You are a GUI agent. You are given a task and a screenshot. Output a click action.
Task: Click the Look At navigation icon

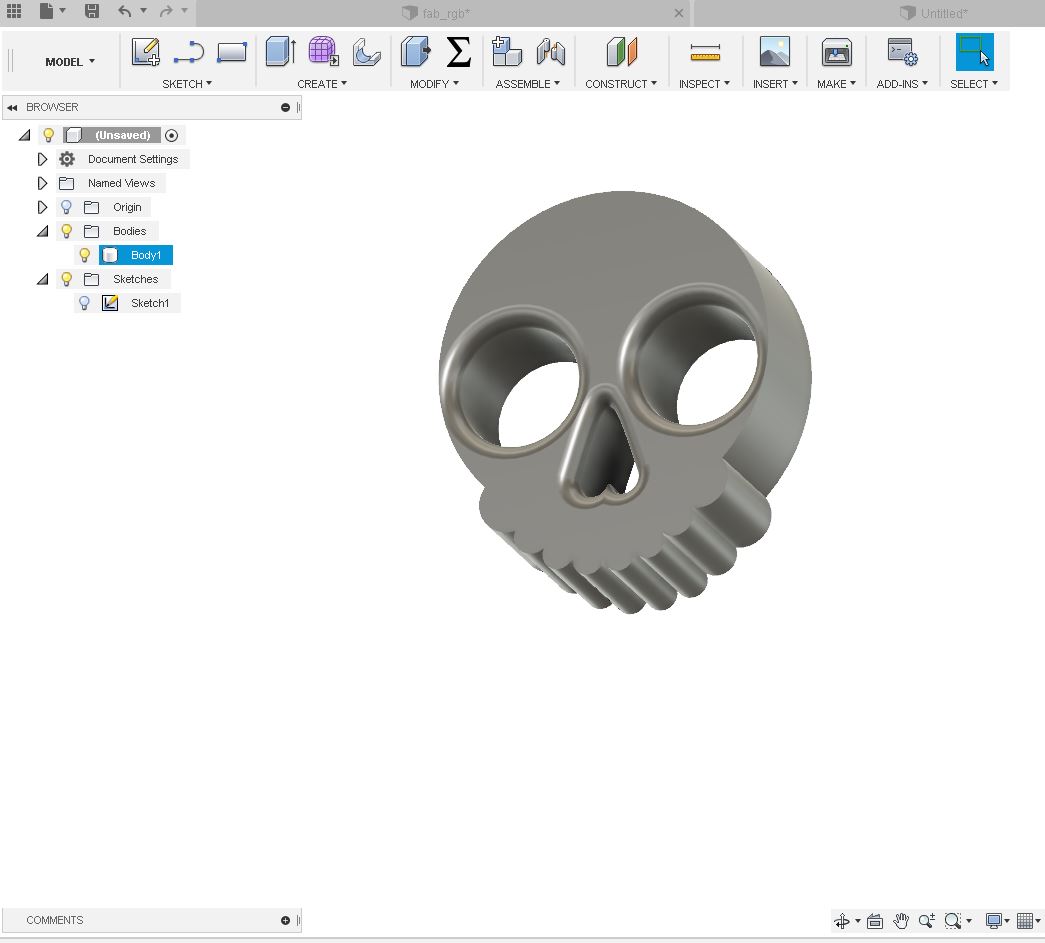tap(875, 921)
